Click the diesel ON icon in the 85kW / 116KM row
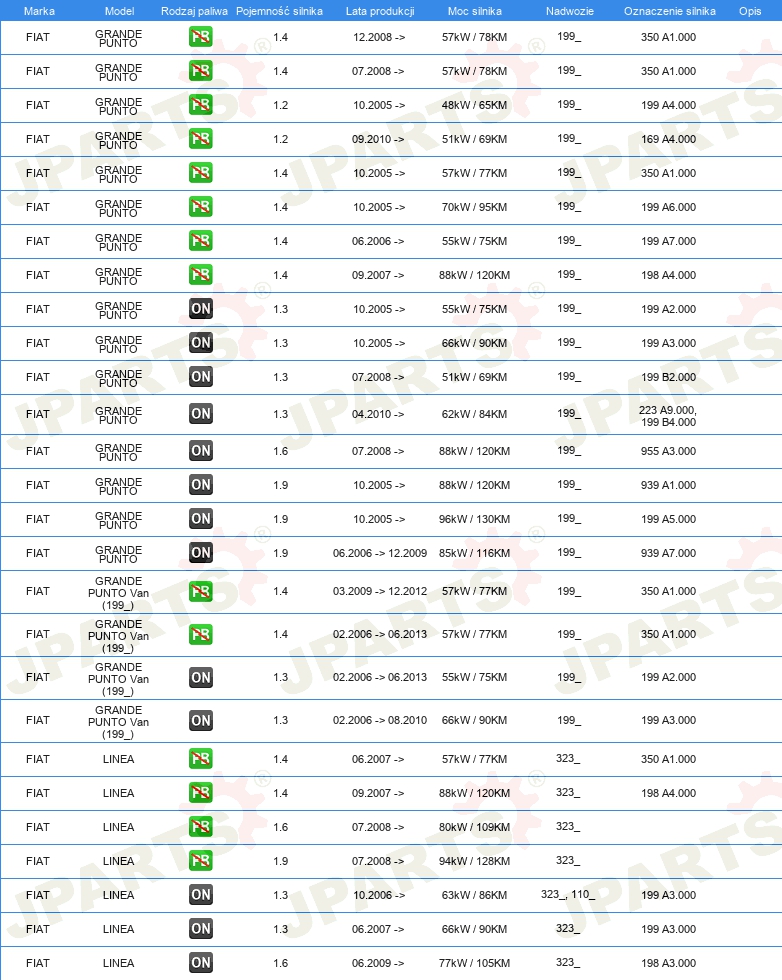Screen dimensions: 782x980 201,553
